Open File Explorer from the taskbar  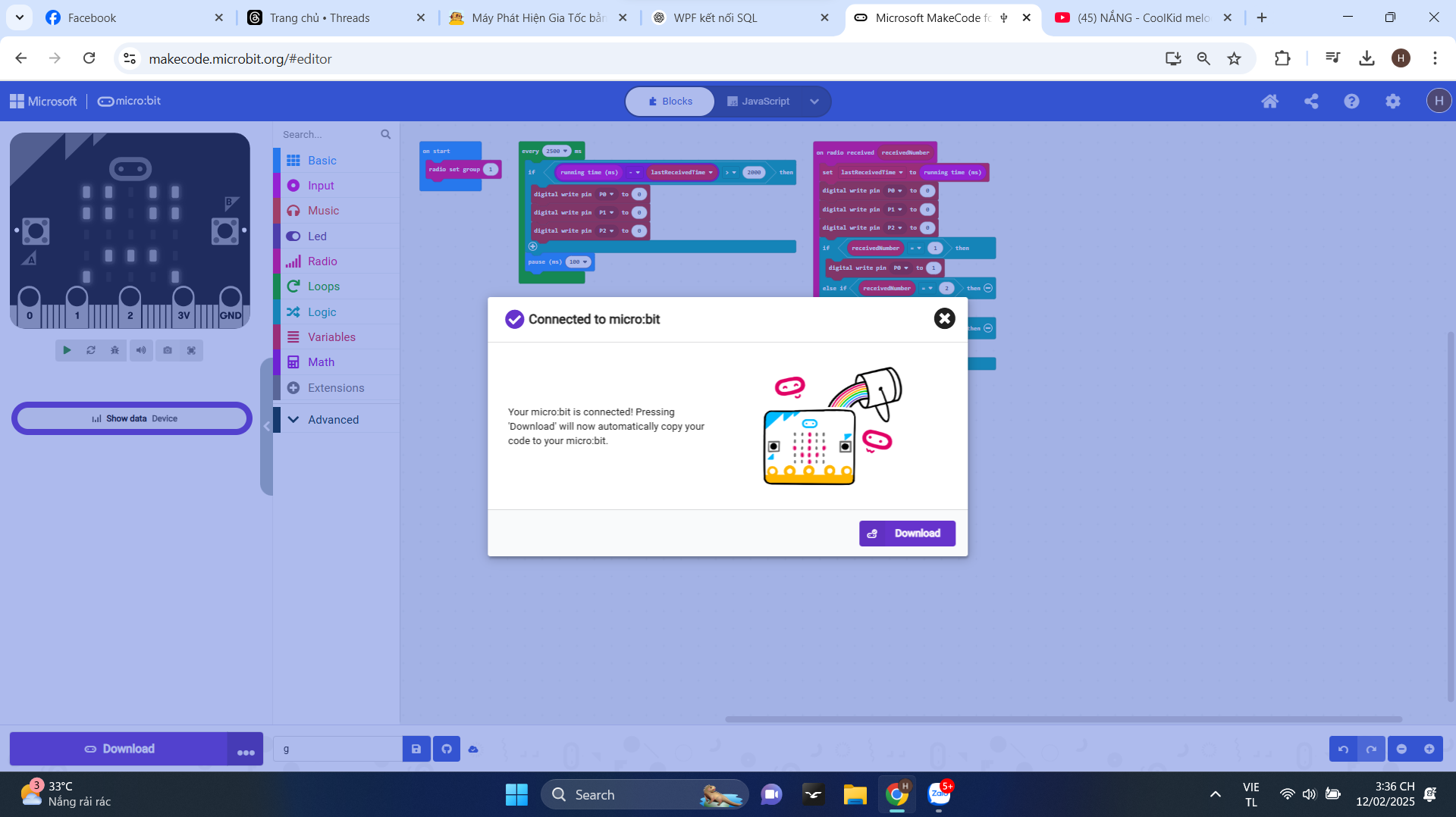click(x=855, y=794)
